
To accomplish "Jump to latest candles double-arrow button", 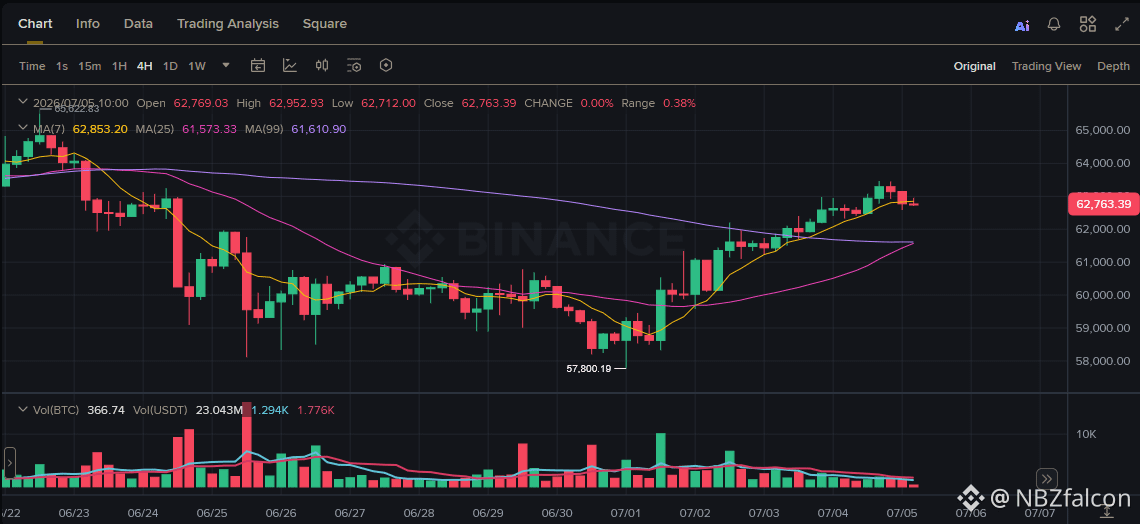I will pyautogui.click(x=1047, y=478).
